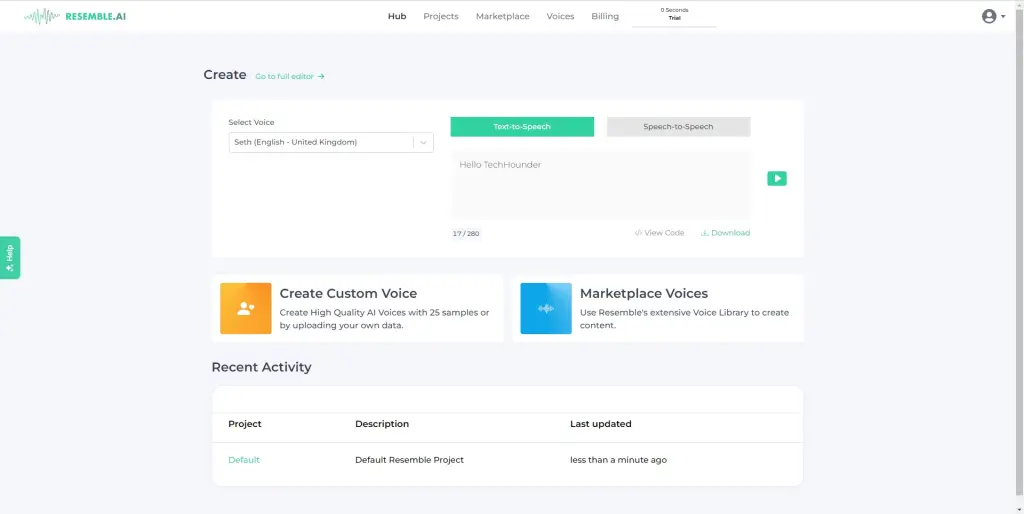Viewport: 1024px width, 514px height.
Task: Click the Resemble.AI waveform logo
Action: coord(41,16)
